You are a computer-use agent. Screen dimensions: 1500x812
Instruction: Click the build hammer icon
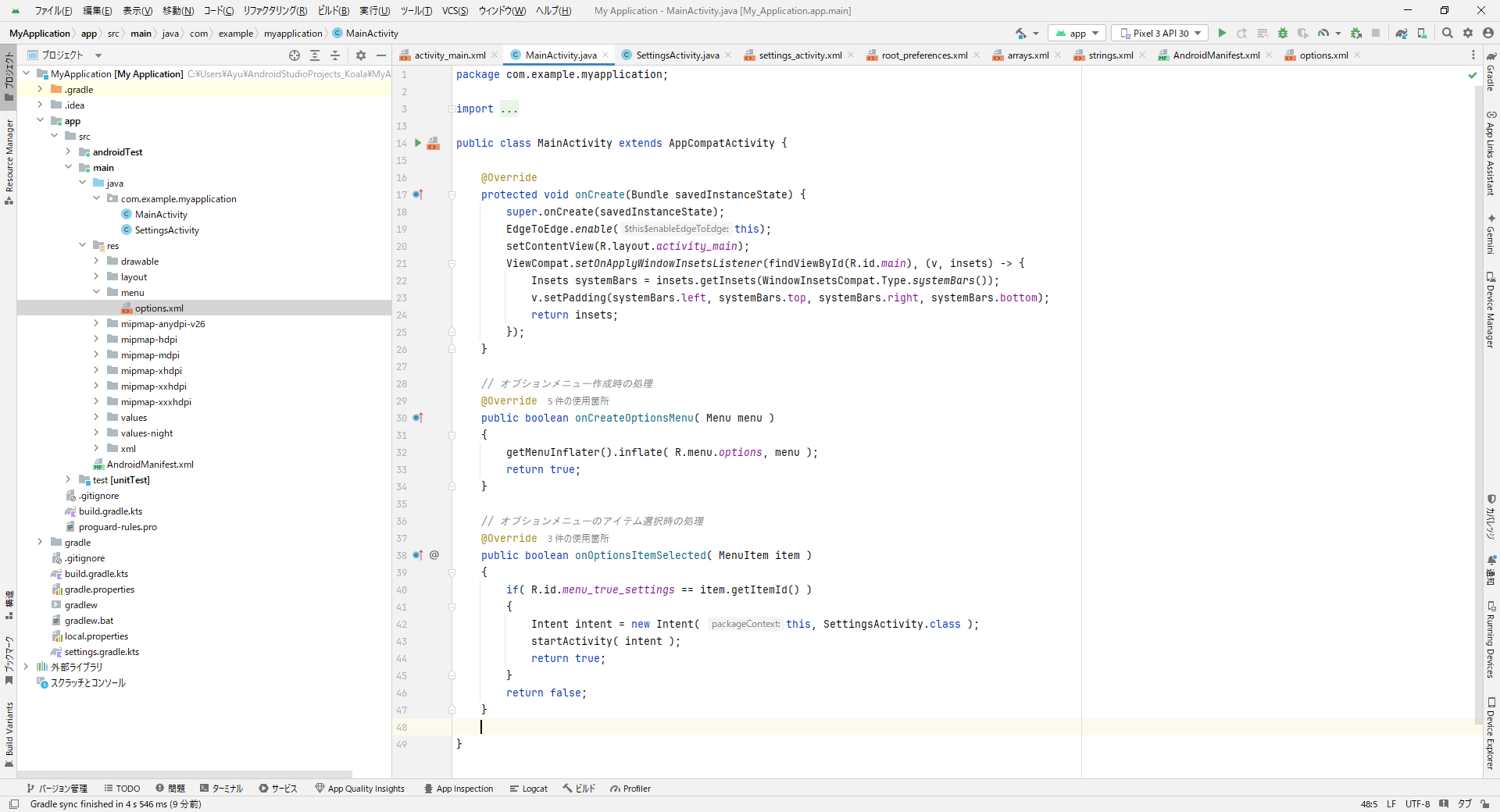[x=1020, y=33]
